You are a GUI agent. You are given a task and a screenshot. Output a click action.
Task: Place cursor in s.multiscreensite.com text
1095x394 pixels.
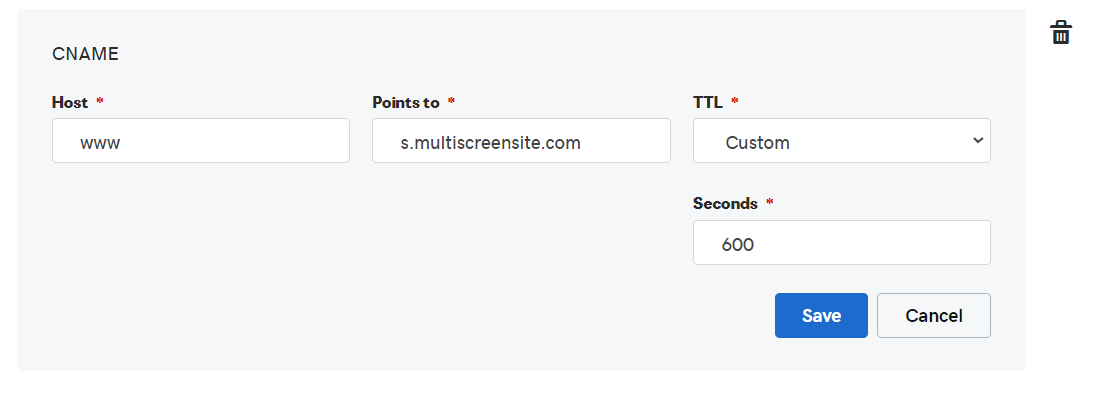click(490, 143)
